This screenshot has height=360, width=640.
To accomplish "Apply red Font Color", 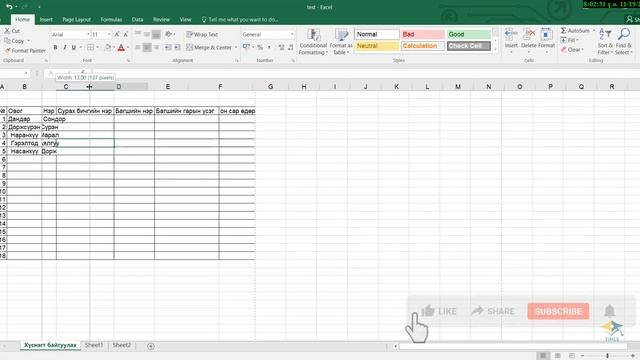I will pyautogui.click(x=121, y=47).
